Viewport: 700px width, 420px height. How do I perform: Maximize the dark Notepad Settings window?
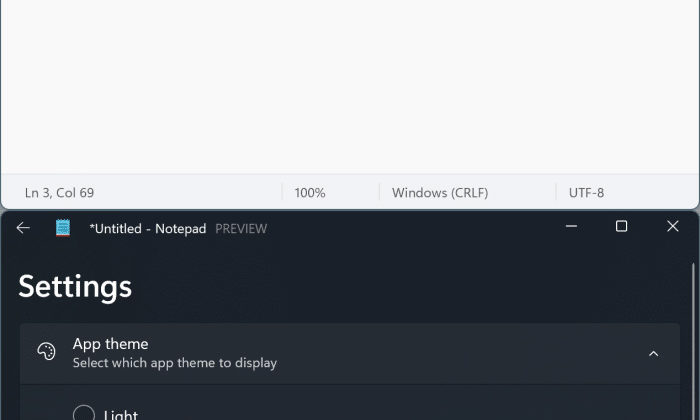pyautogui.click(x=621, y=226)
